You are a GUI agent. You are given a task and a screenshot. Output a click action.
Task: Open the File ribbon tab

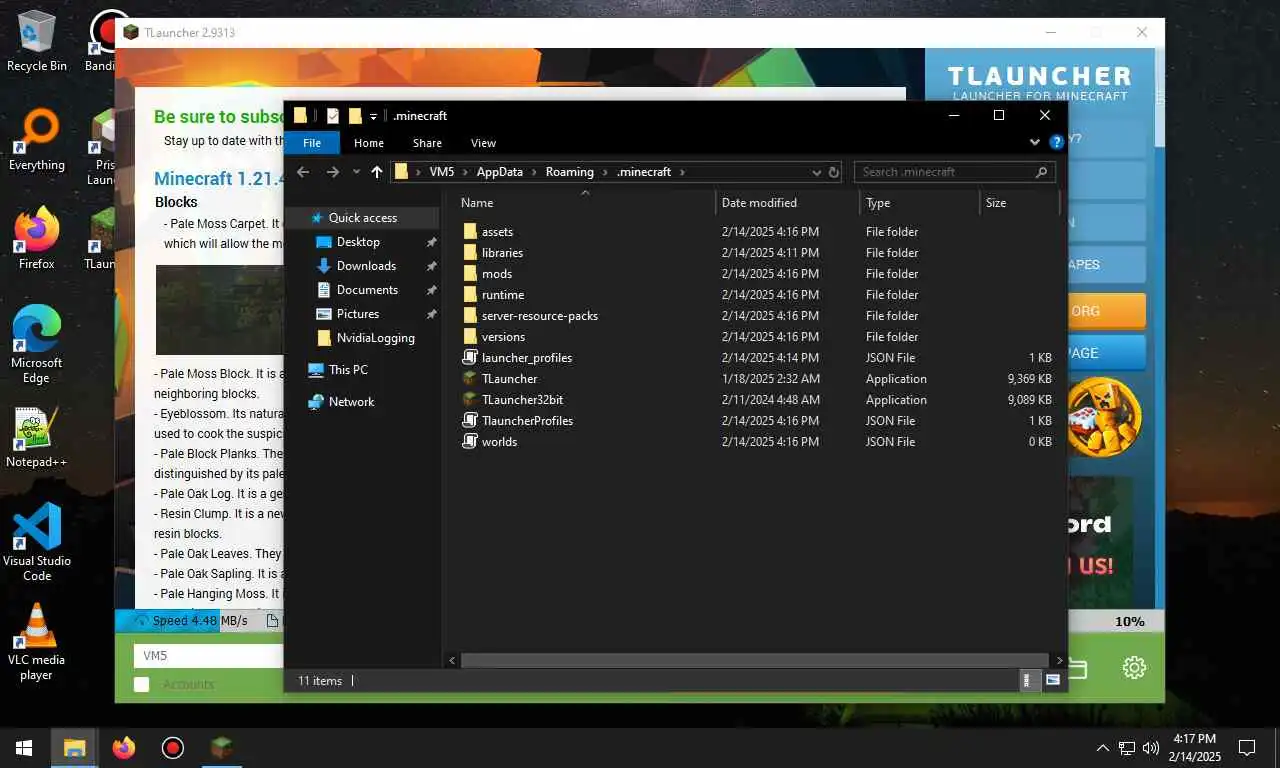[x=312, y=143]
